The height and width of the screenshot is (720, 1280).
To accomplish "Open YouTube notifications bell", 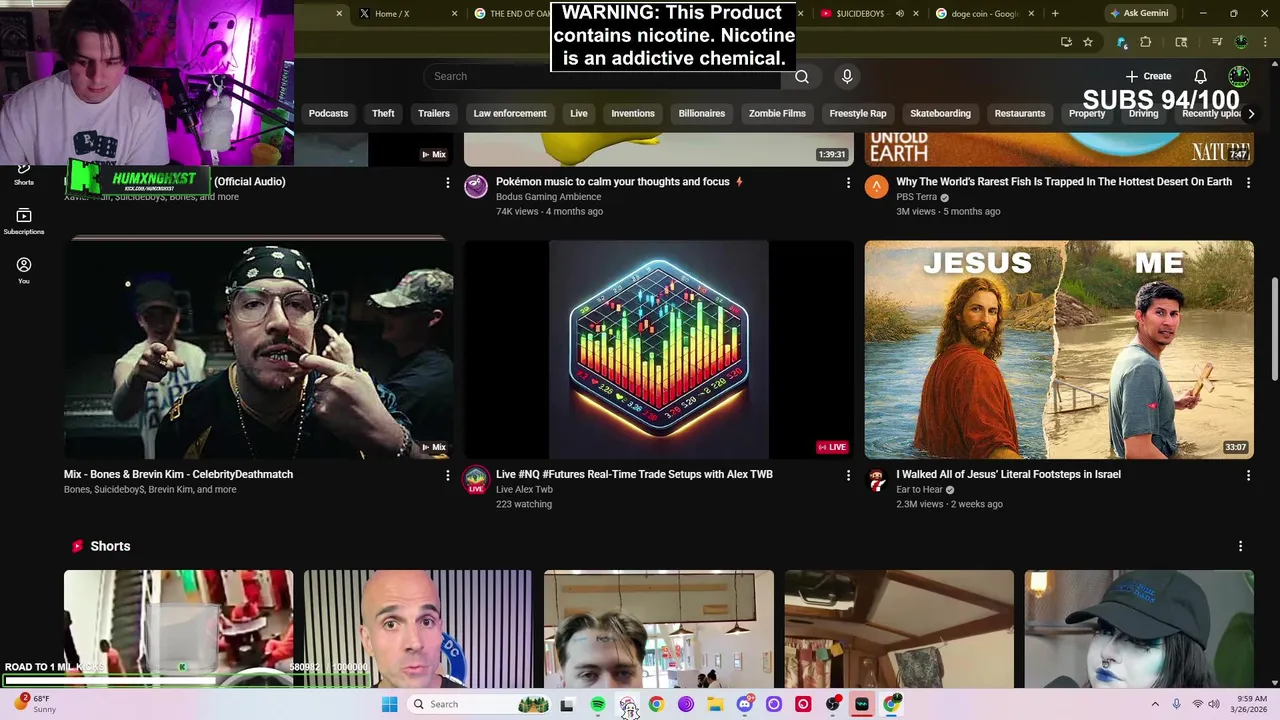I will 1200,76.
